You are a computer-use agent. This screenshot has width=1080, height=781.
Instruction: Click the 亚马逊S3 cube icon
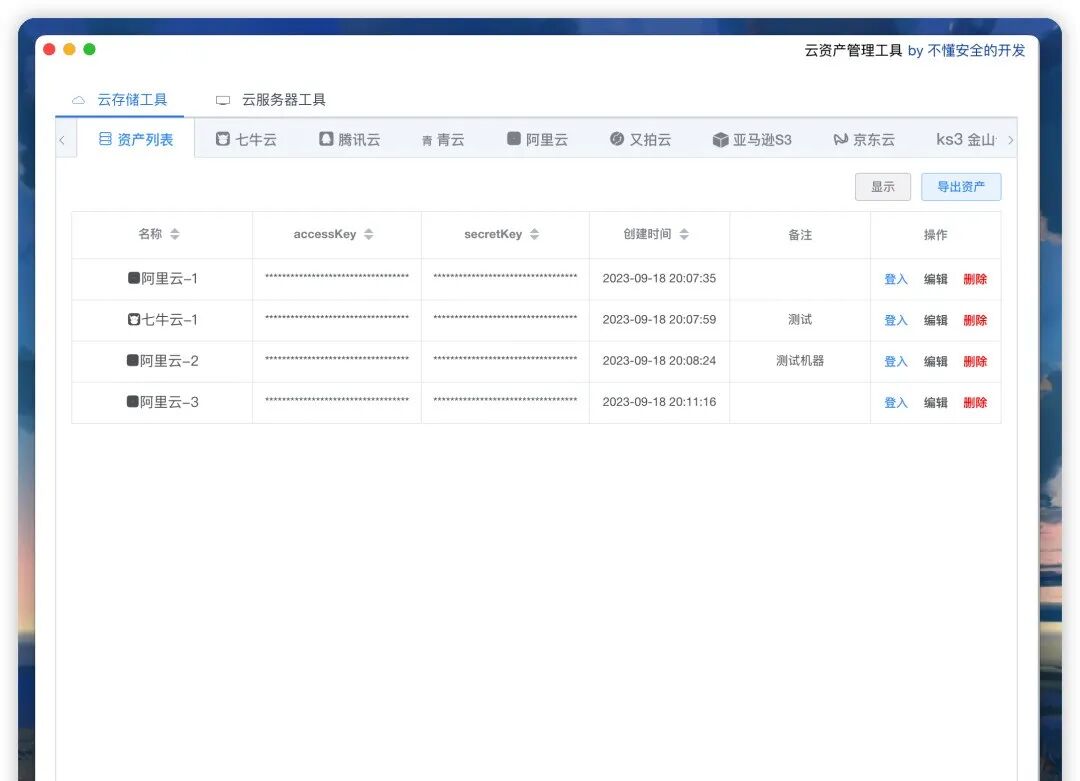coord(720,140)
